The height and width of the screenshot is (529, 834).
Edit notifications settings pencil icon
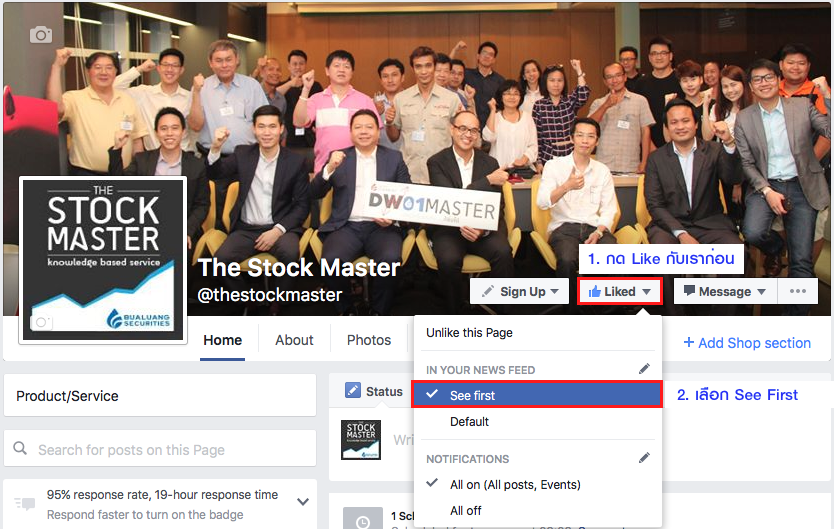tap(644, 458)
